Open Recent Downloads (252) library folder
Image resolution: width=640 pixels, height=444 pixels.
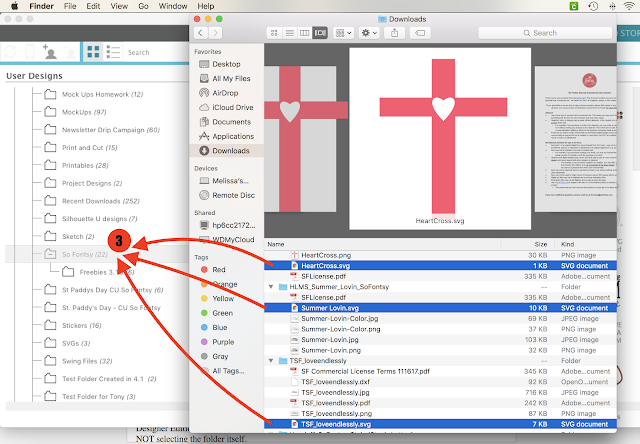click(101, 201)
